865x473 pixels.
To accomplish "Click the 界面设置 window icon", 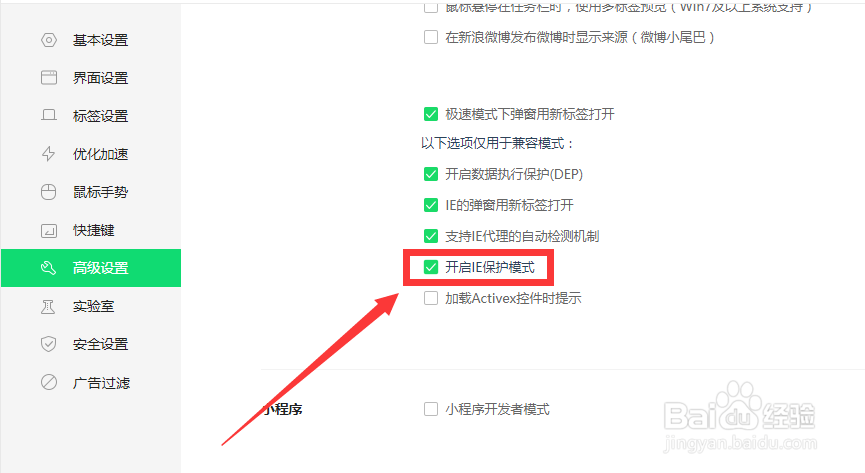I will point(49,78).
